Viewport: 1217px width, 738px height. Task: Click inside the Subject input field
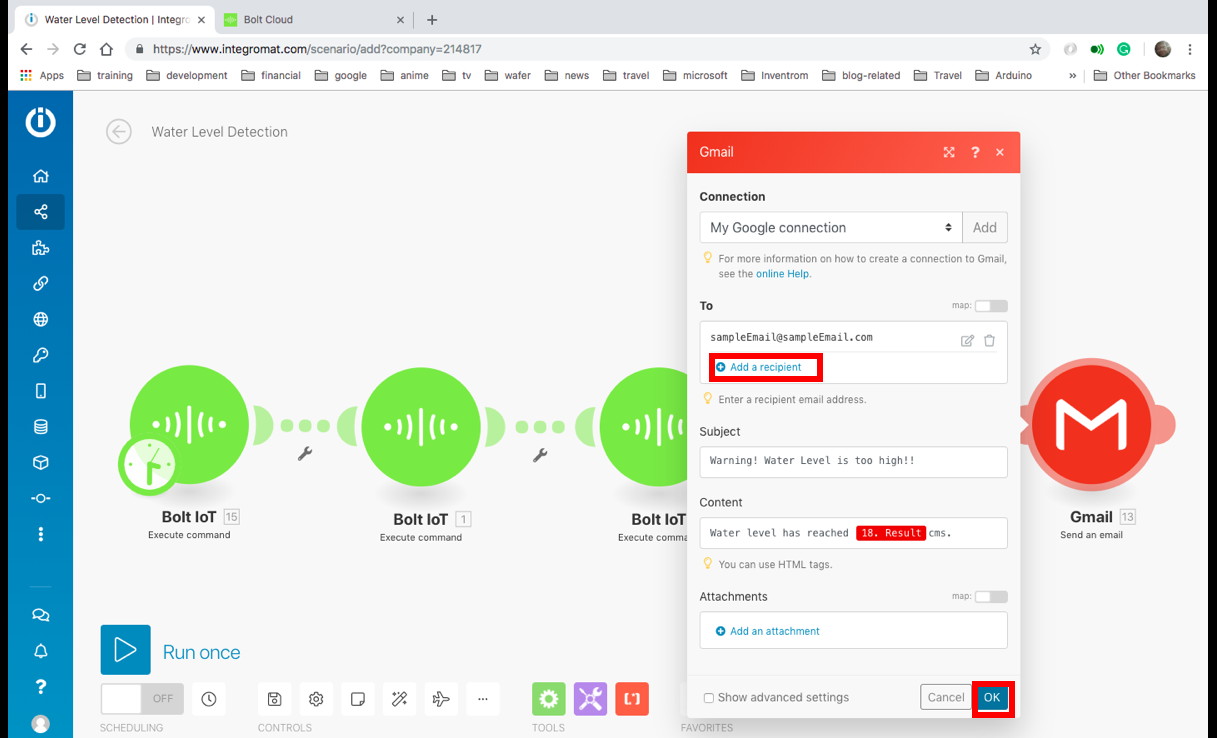click(852, 462)
